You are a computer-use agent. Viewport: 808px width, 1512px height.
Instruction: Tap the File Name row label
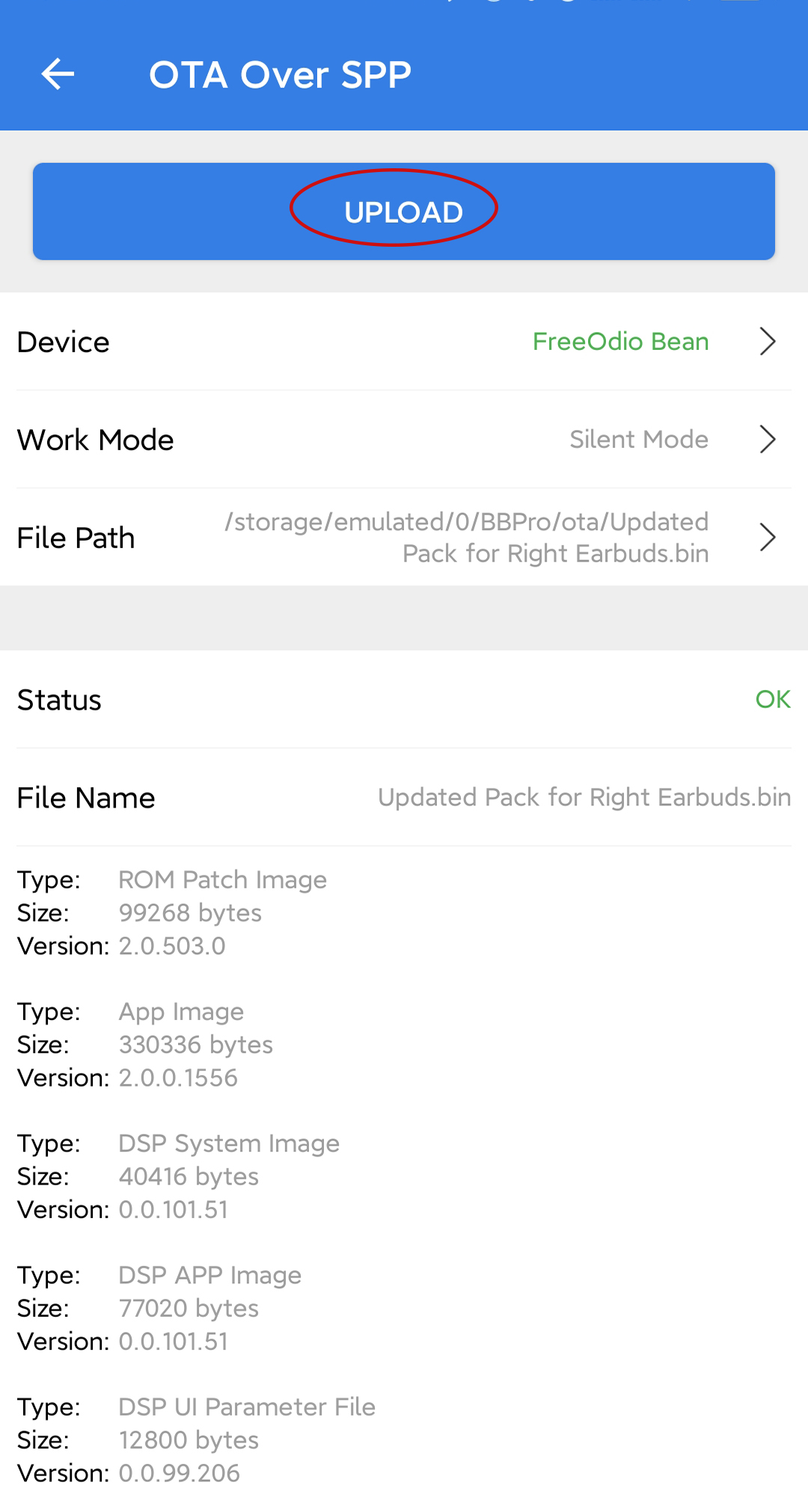point(86,798)
